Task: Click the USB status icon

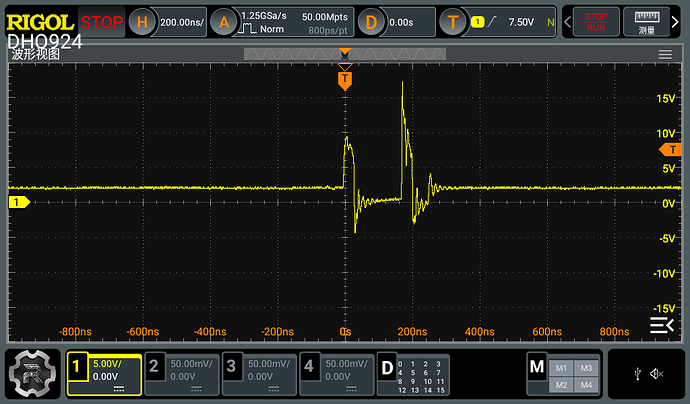Action: click(638, 374)
